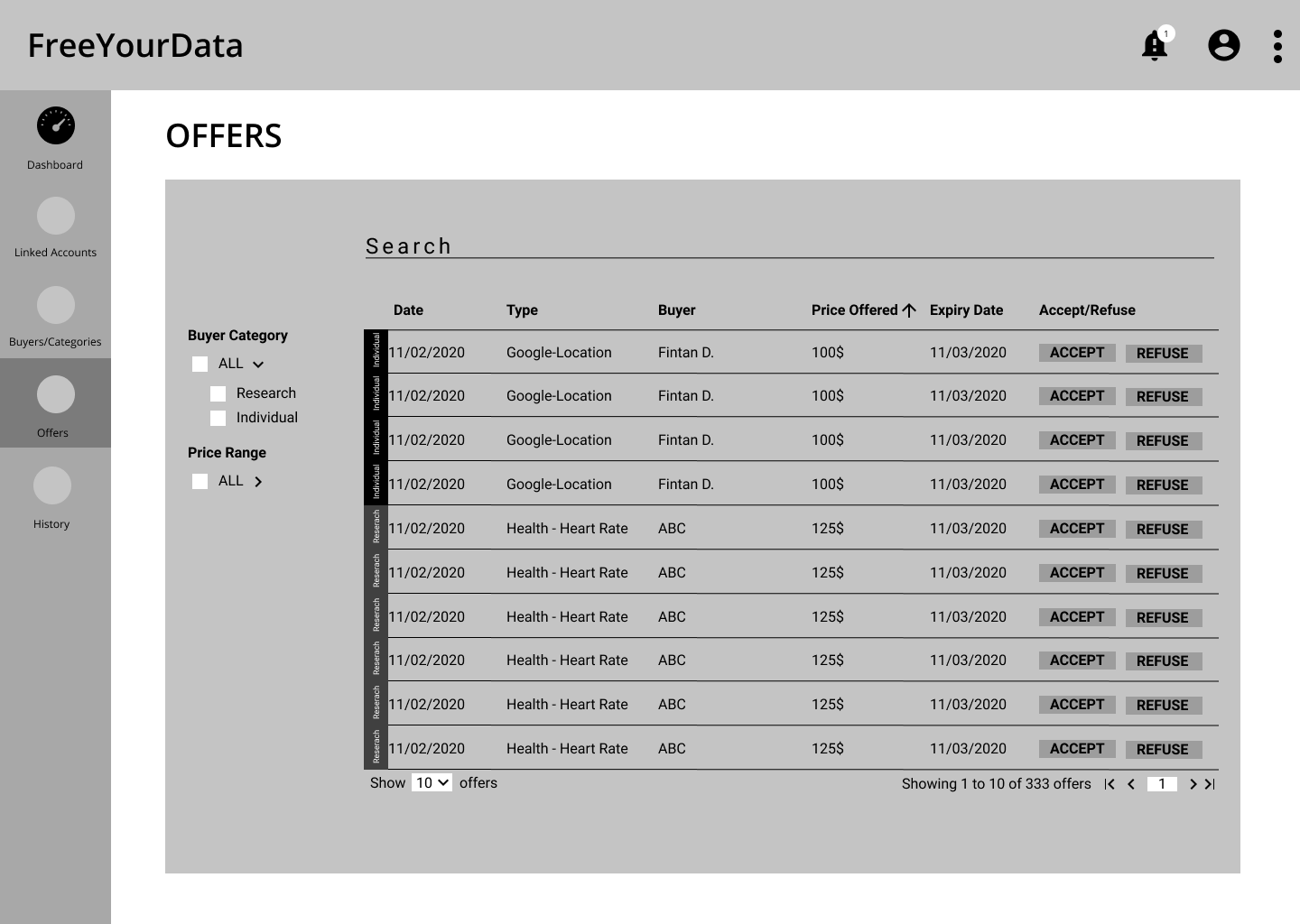Screen dimensions: 1300x924
Task: Go to the first page of offers
Action: point(1110,784)
